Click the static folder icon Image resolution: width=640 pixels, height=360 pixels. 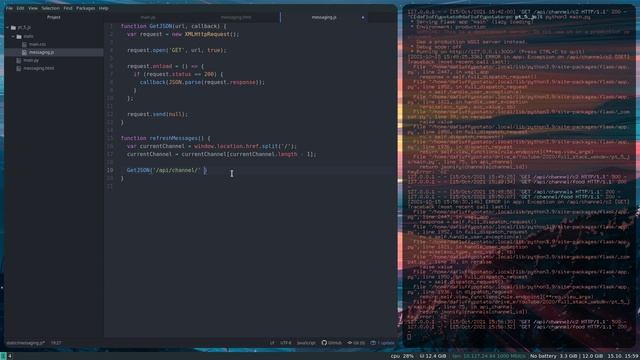(19, 36)
